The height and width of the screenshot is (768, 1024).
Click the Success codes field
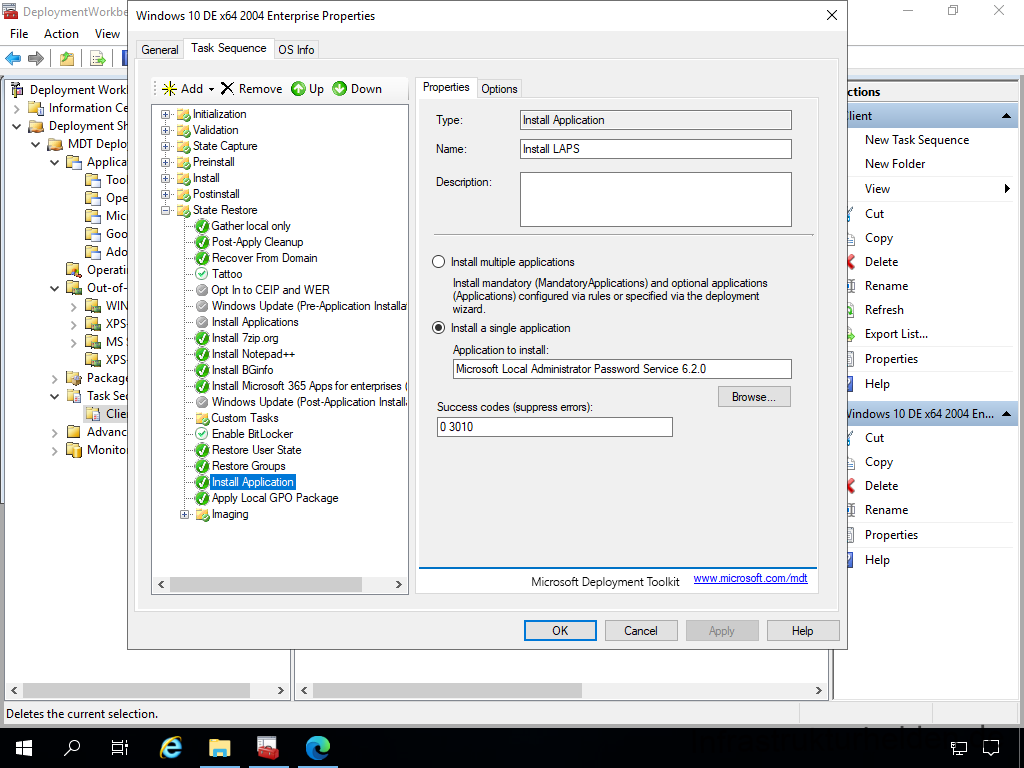point(554,427)
